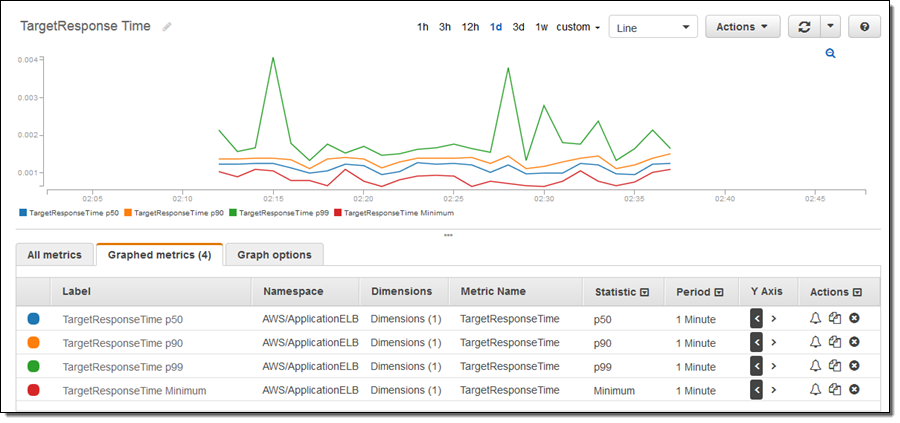Click the pencil icon to edit graph title
Viewport: 900px width, 423px height.
(x=167, y=27)
